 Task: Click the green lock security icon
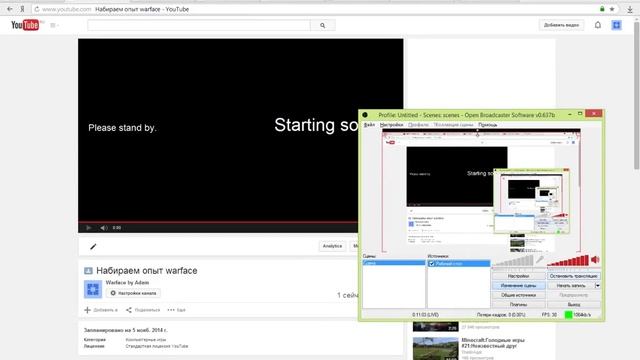(x=602, y=9)
